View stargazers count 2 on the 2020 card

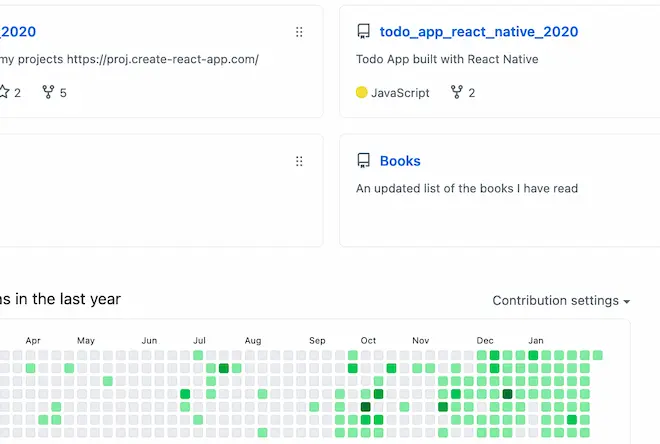click(10, 93)
